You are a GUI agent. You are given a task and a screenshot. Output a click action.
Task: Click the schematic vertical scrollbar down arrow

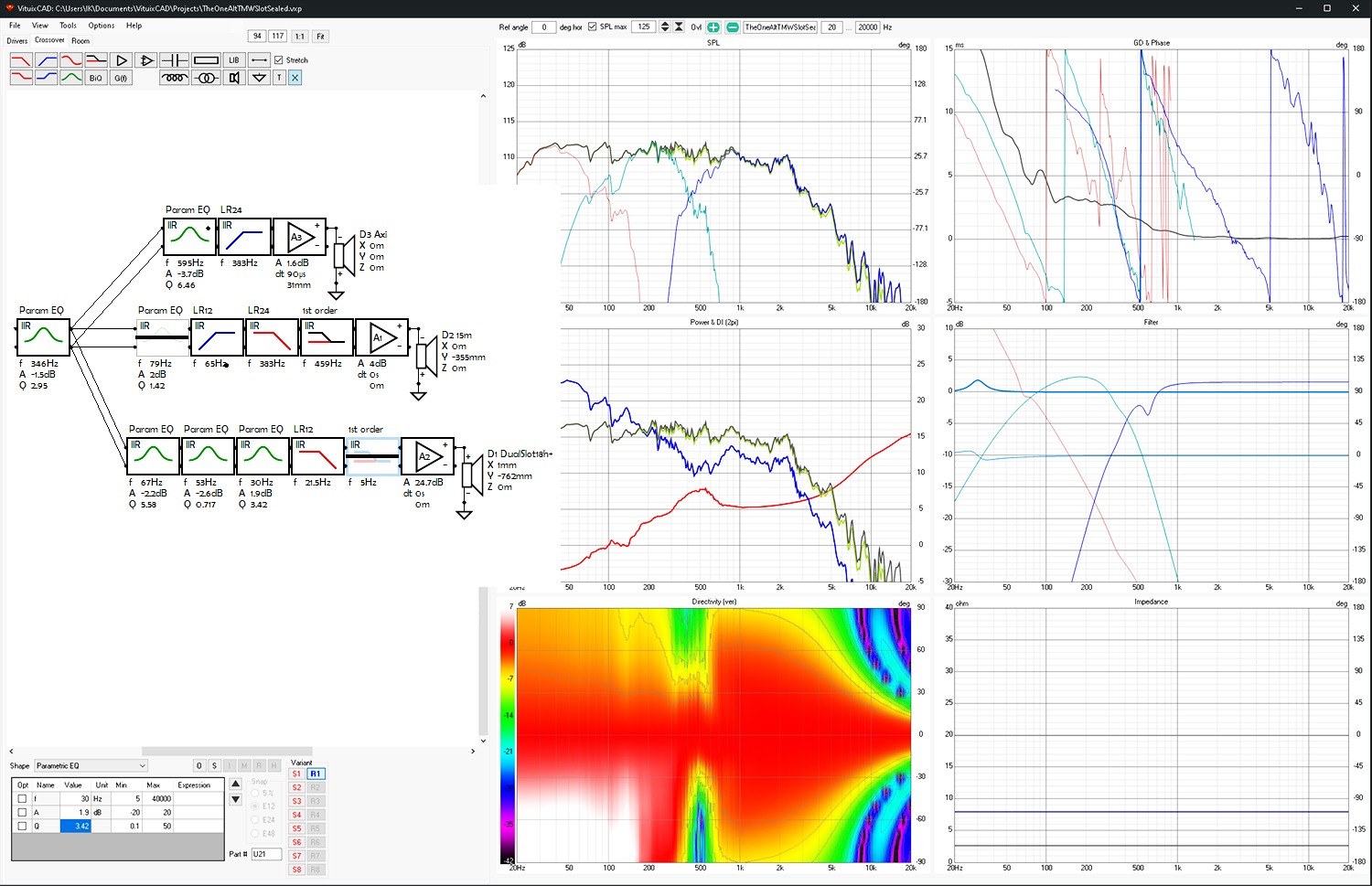click(483, 741)
